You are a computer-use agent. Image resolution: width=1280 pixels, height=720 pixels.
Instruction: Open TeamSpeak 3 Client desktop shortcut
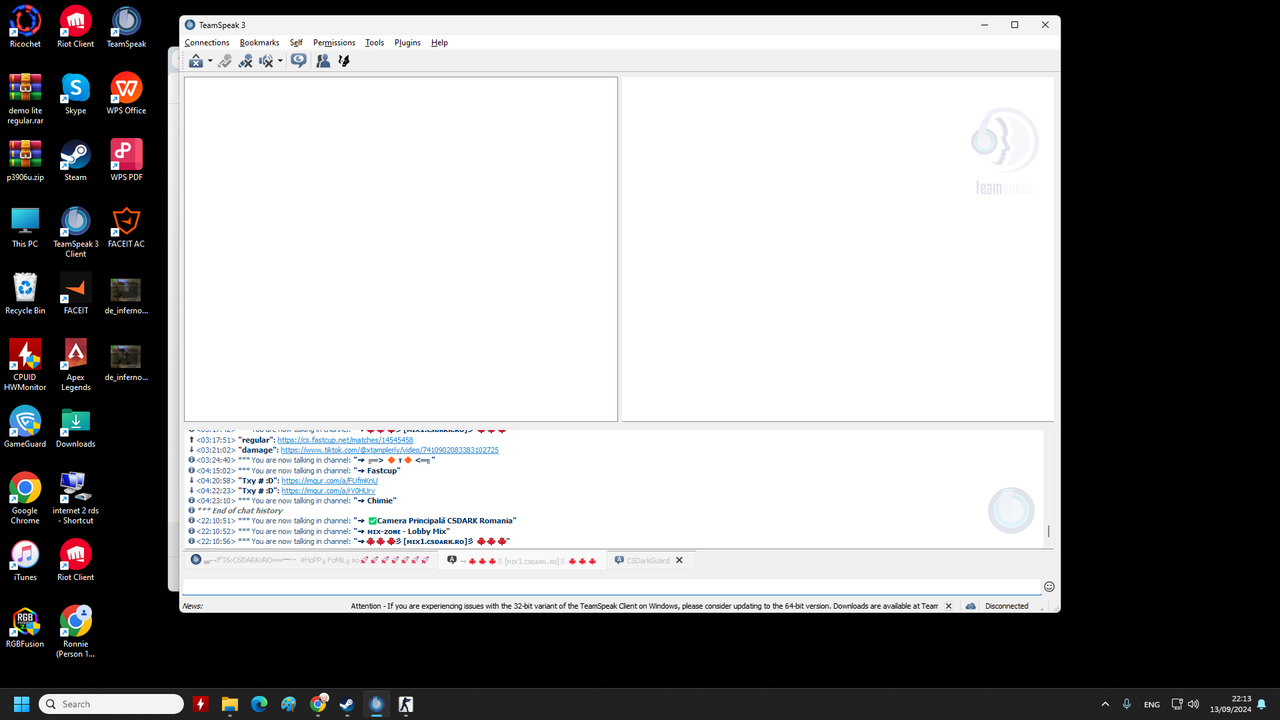coord(75,232)
